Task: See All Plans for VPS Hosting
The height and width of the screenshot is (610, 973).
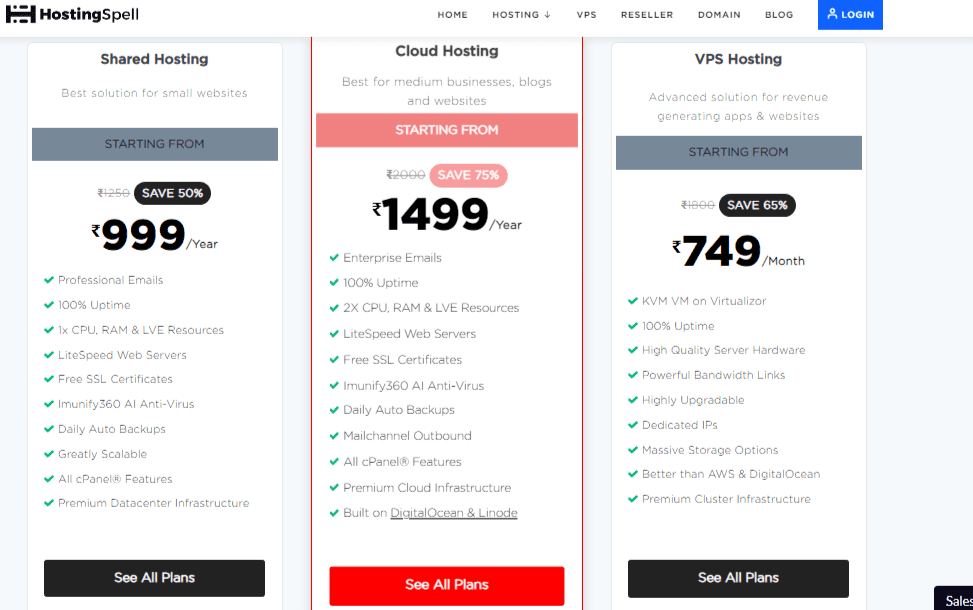Action: tap(738, 578)
